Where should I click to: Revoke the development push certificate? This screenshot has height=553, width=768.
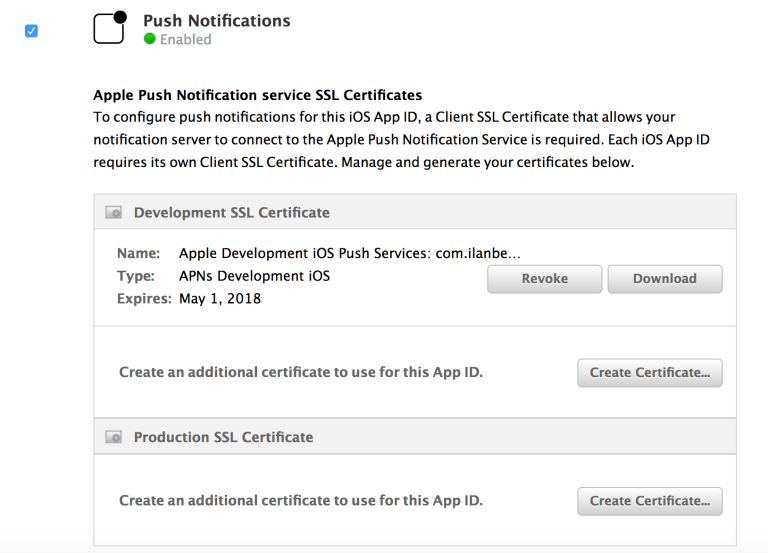tap(544, 279)
